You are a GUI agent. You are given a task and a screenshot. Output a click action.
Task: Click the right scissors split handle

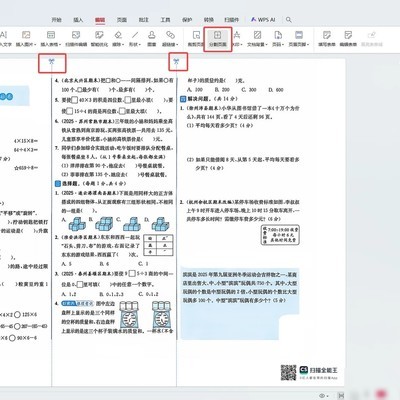[x=176, y=61]
